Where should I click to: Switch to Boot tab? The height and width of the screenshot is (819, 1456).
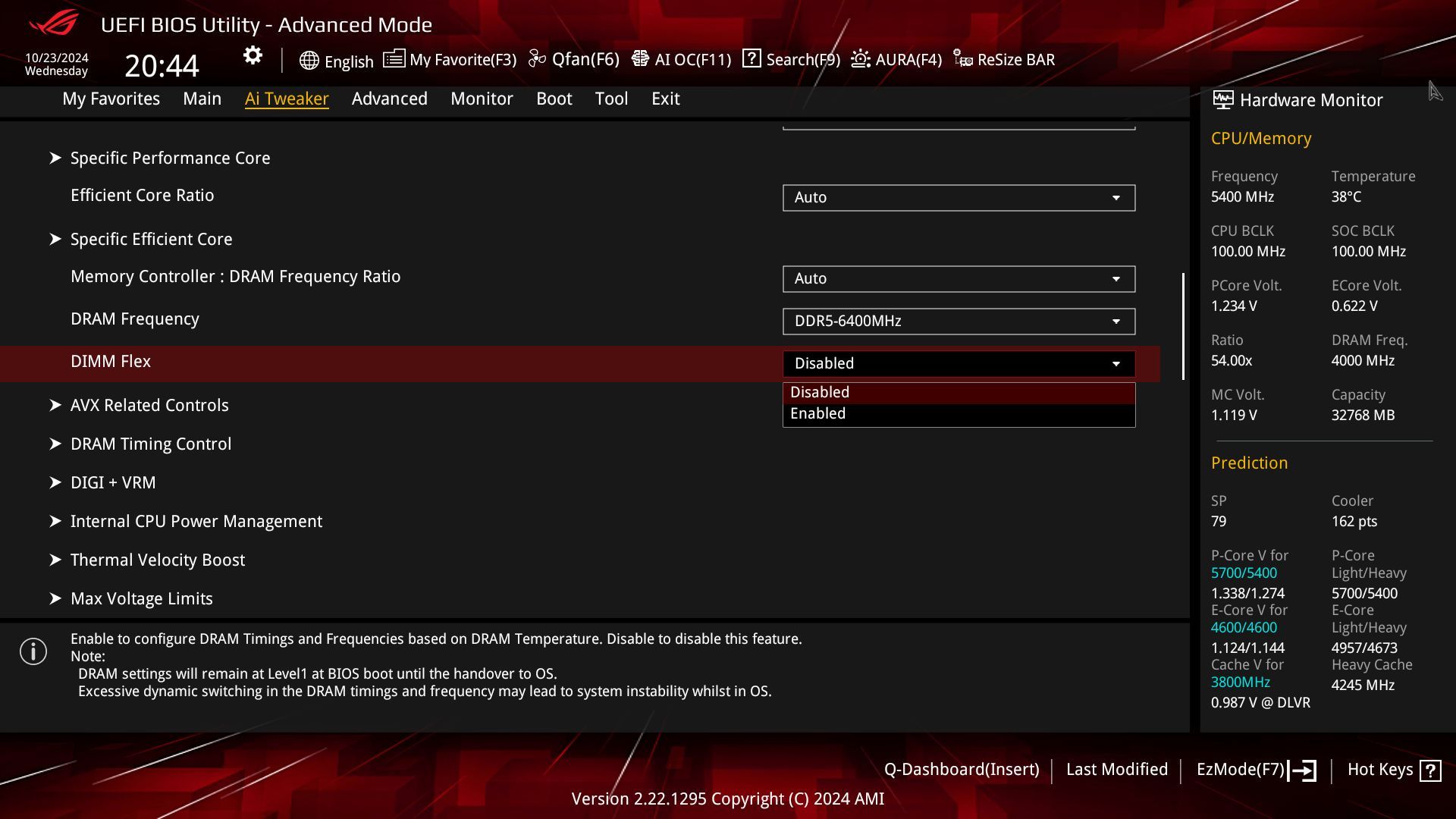pyautogui.click(x=554, y=99)
